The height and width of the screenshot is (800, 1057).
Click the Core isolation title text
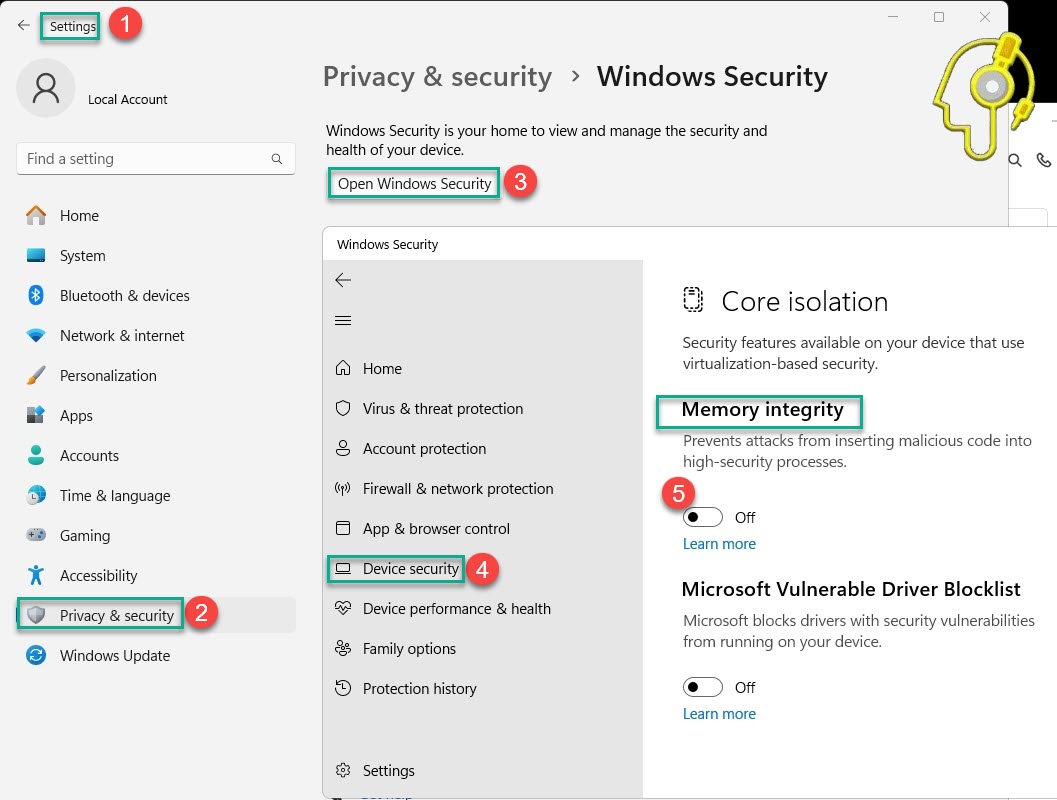[x=804, y=301]
